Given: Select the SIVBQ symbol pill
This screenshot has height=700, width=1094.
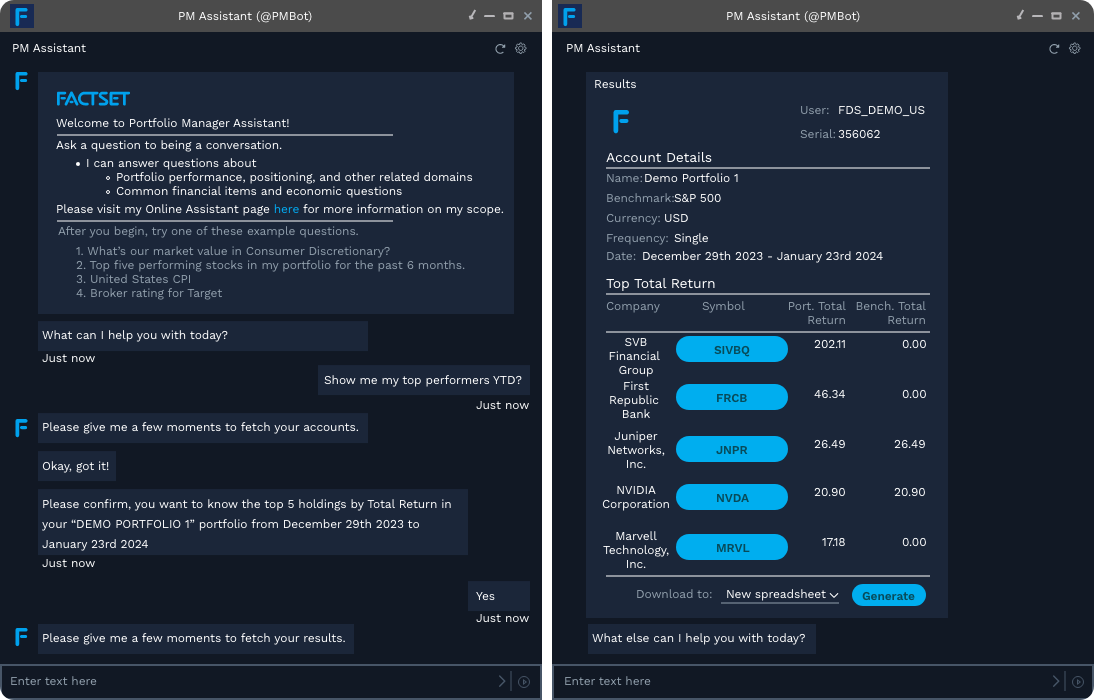Looking at the screenshot, I should tap(732, 349).
